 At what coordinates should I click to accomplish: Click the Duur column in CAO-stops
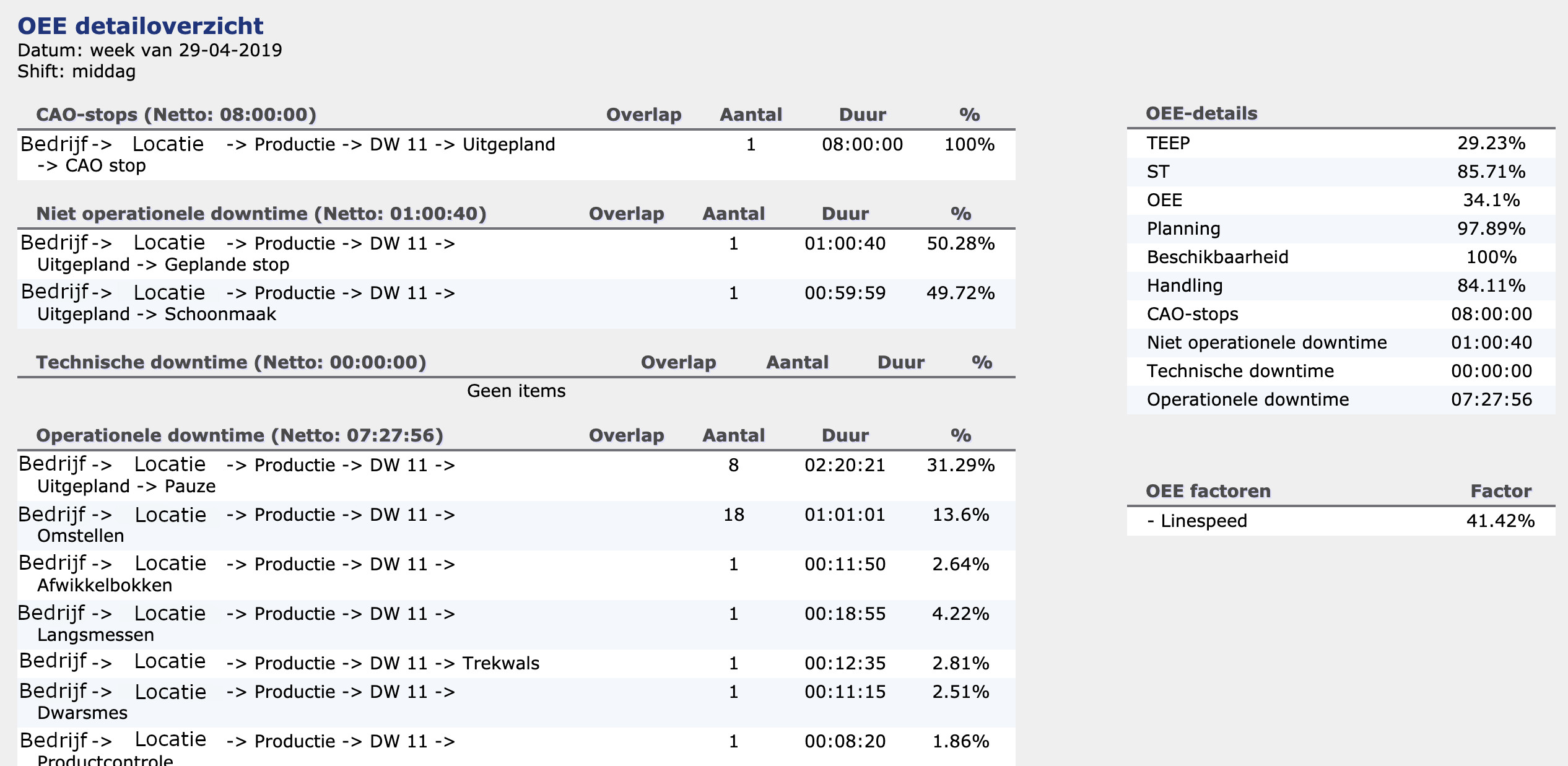click(x=862, y=115)
